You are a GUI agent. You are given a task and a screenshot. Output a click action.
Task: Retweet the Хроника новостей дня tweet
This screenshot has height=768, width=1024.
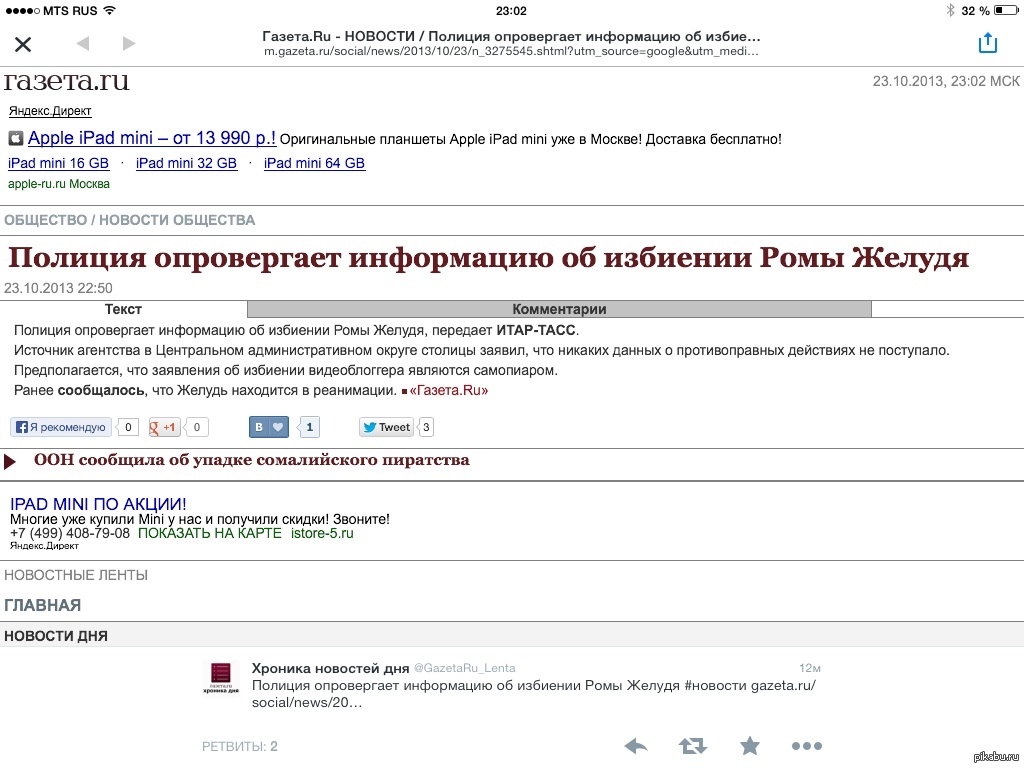tap(692, 746)
